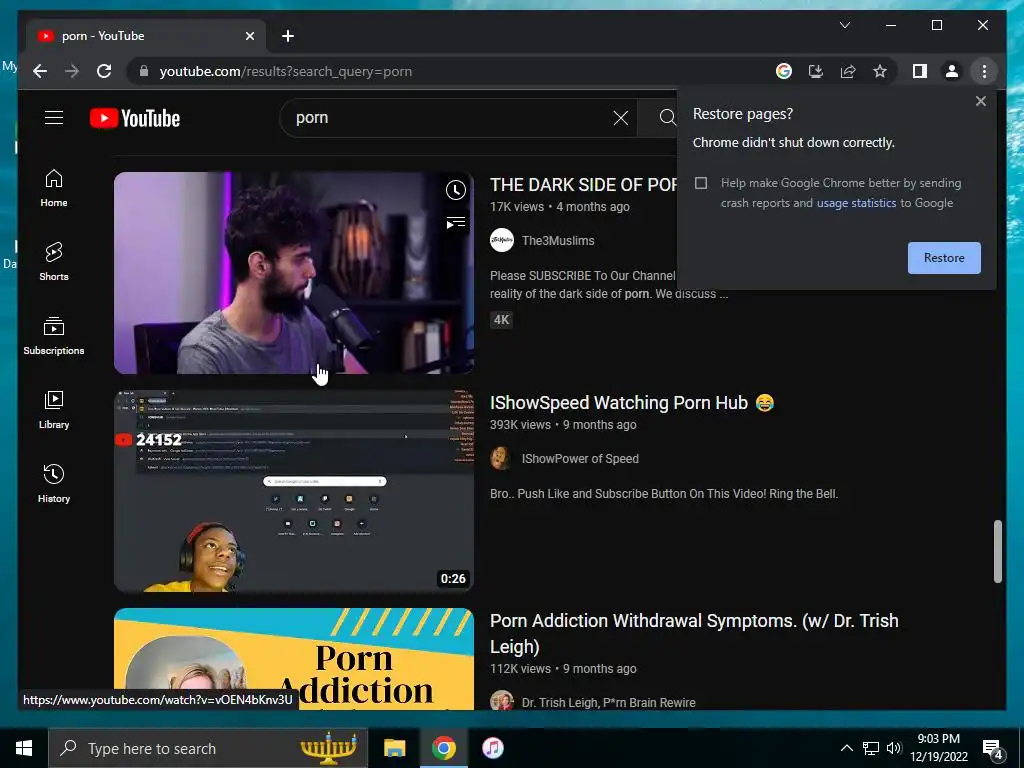Open The3Muslims channel avatar
Screen dimensions: 1024x768
[502, 241]
